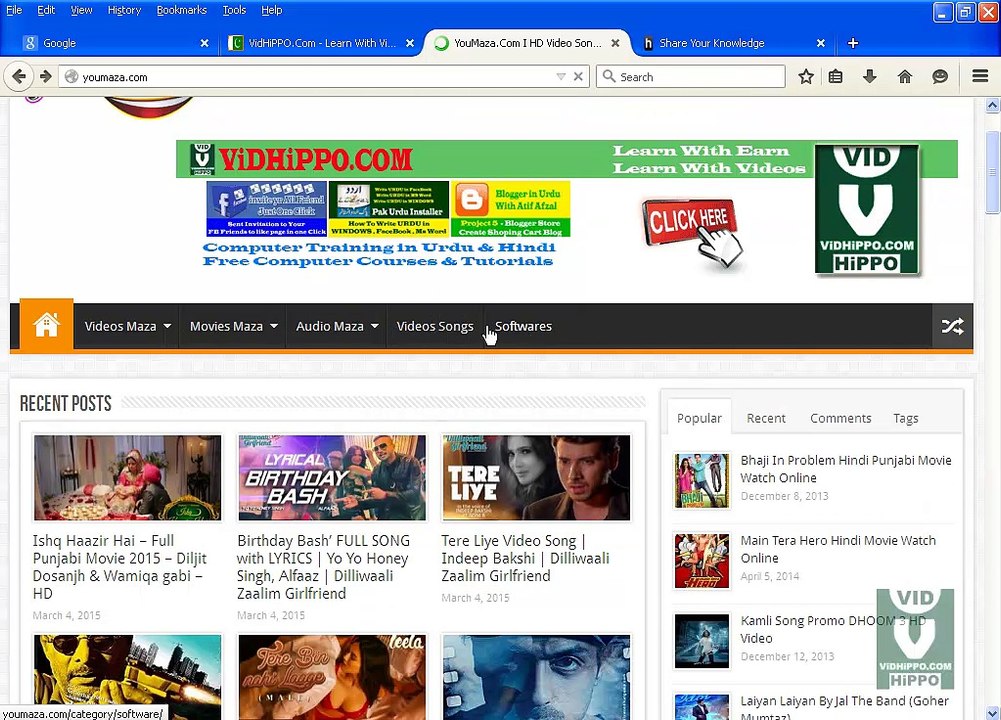Click the Tere Bin Nahi Laage thumbnail
This screenshot has width=1001, height=720.
click(332, 677)
